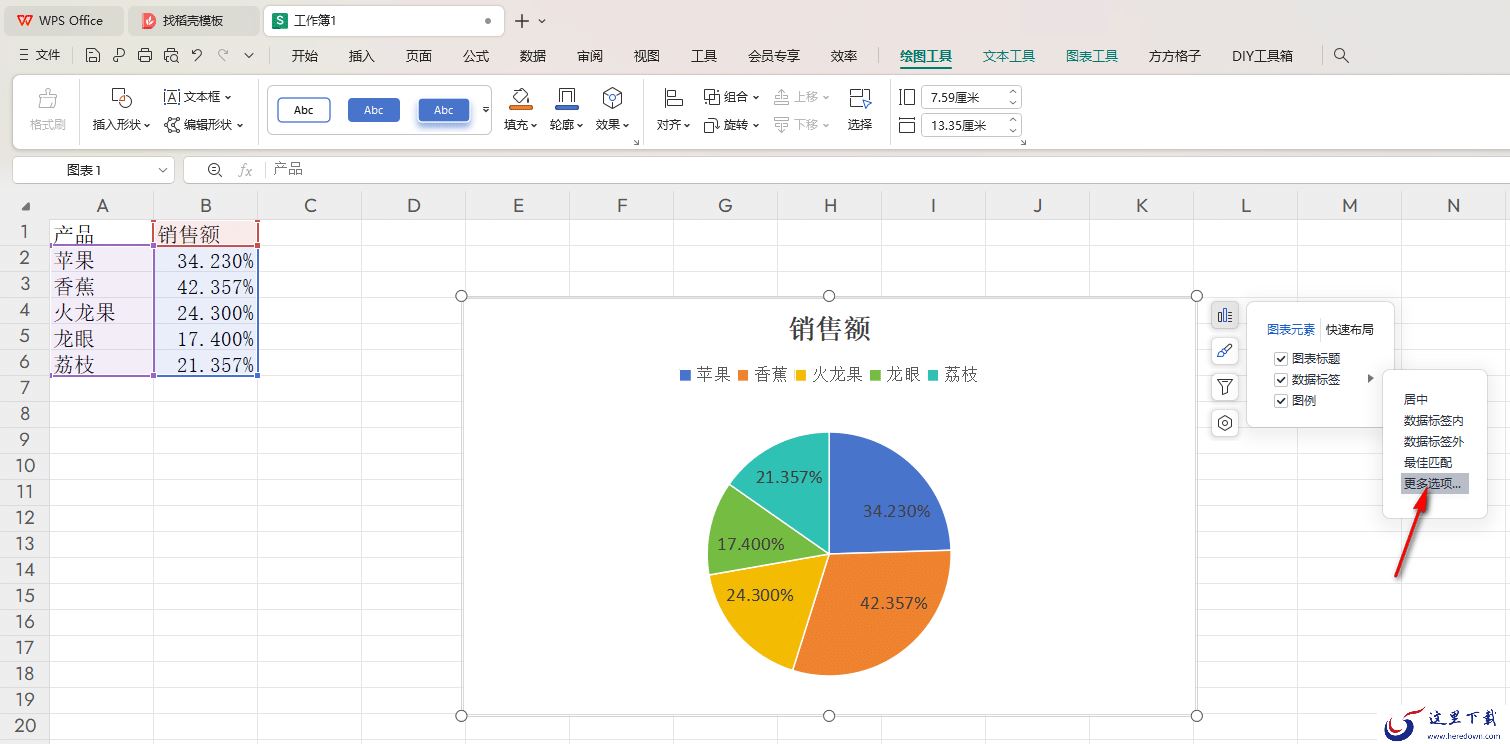Select 居中 data label position
This screenshot has height=744, width=1510.
click(x=1416, y=399)
